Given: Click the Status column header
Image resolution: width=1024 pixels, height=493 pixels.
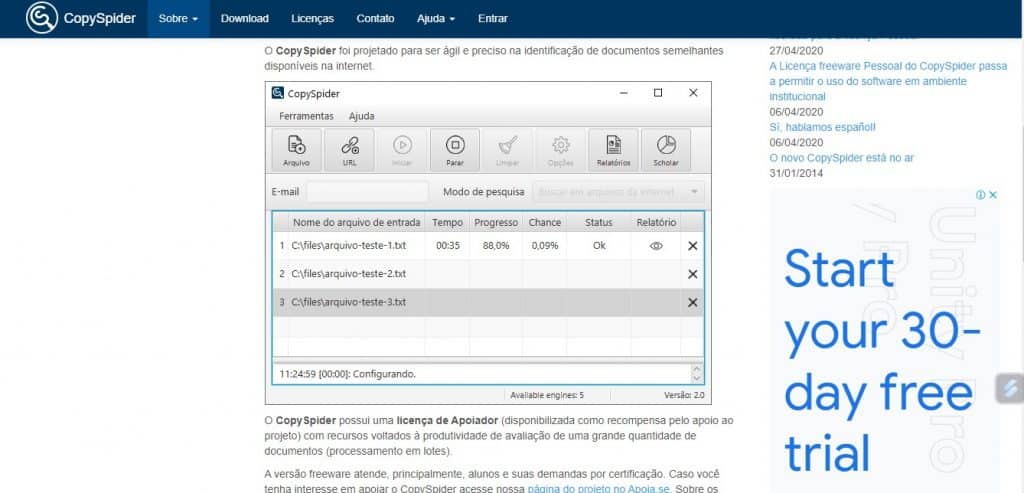Looking at the screenshot, I should (599, 223).
